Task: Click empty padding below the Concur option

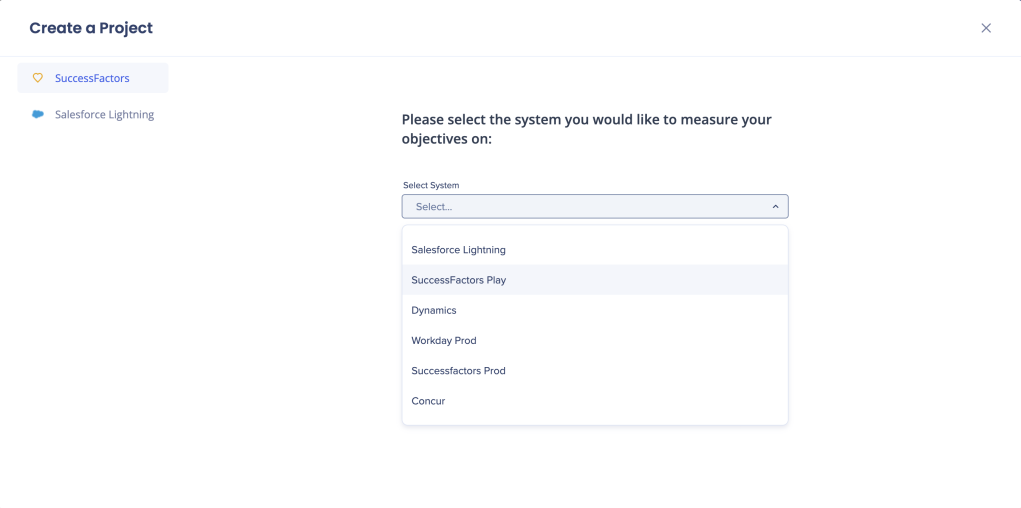Action: (594, 420)
